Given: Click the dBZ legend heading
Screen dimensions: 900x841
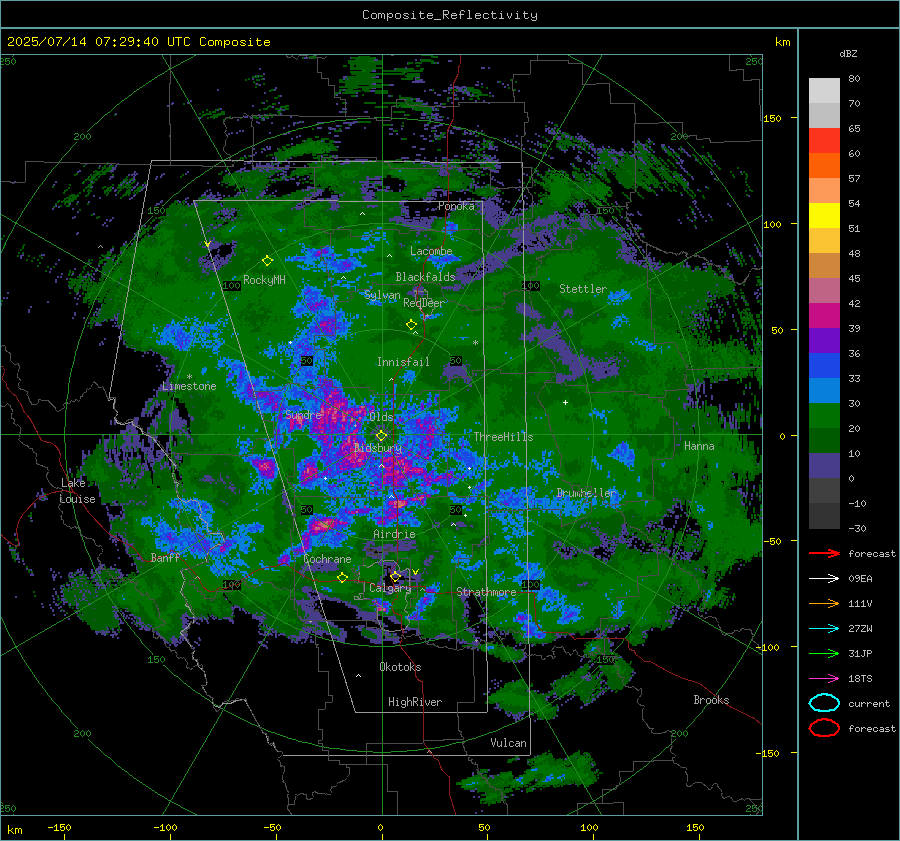Looking at the screenshot, I should [848, 54].
